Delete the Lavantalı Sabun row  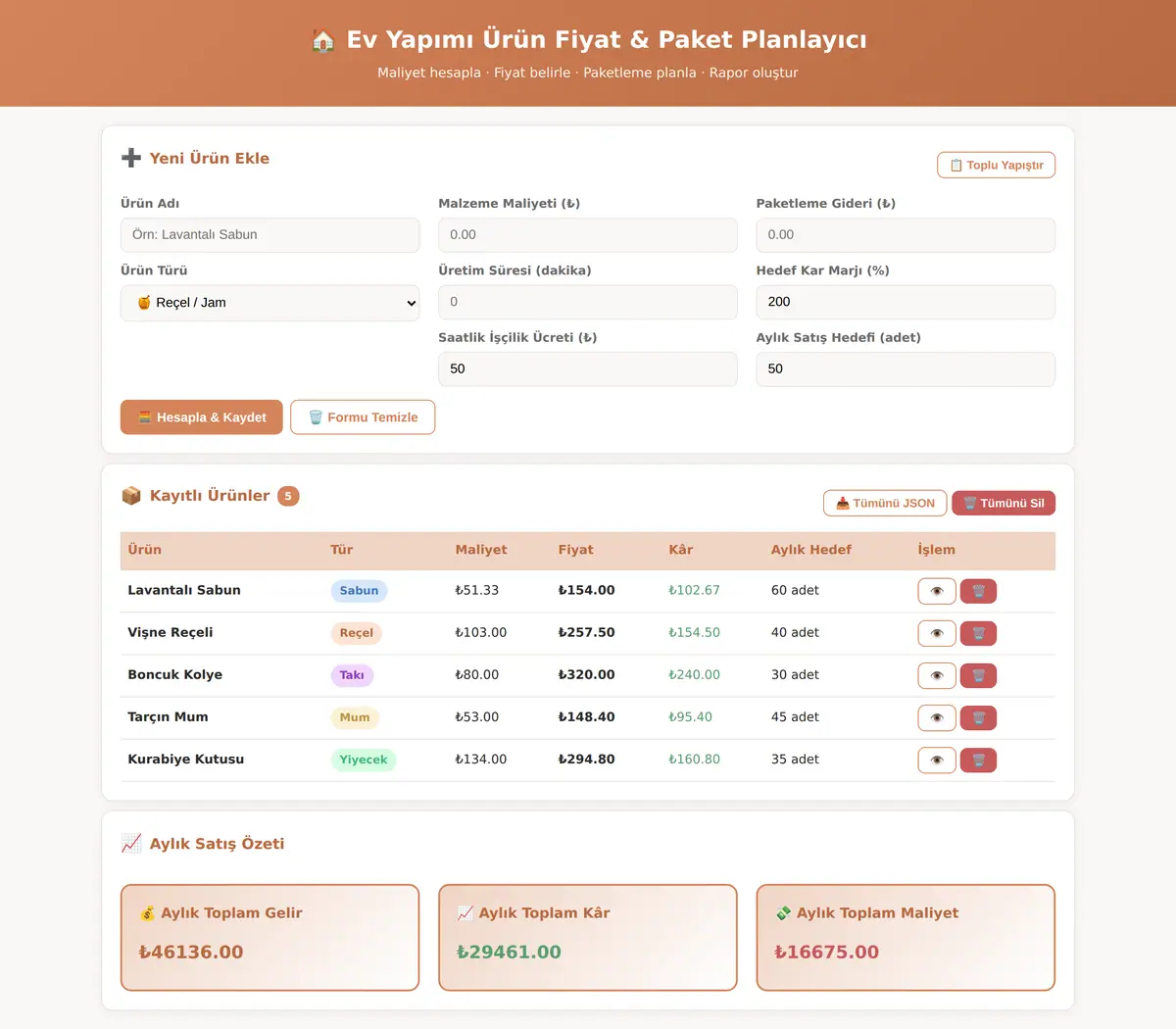tap(978, 591)
